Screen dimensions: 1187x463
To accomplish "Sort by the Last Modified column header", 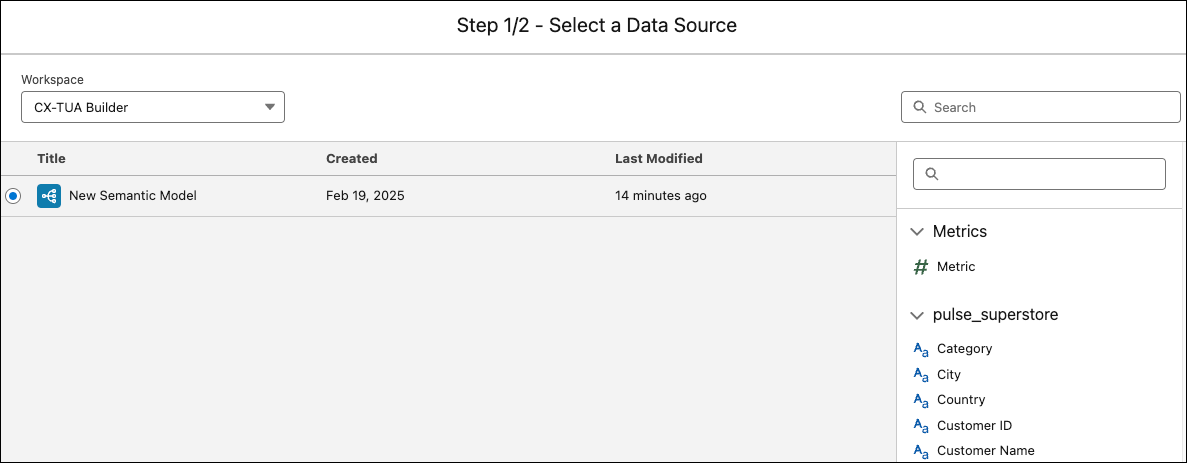I will [659, 159].
